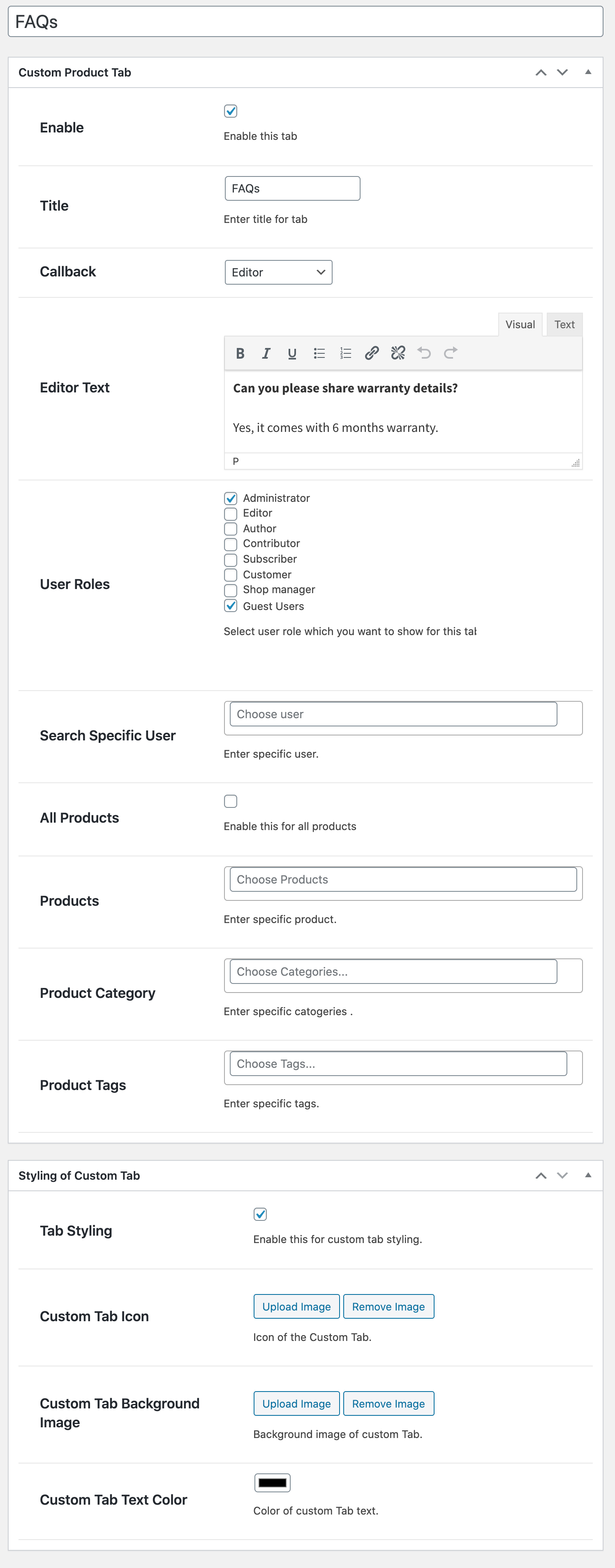615x1568 pixels.
Task: Insert a numbered list in the editor
Action: click(345, 353)
